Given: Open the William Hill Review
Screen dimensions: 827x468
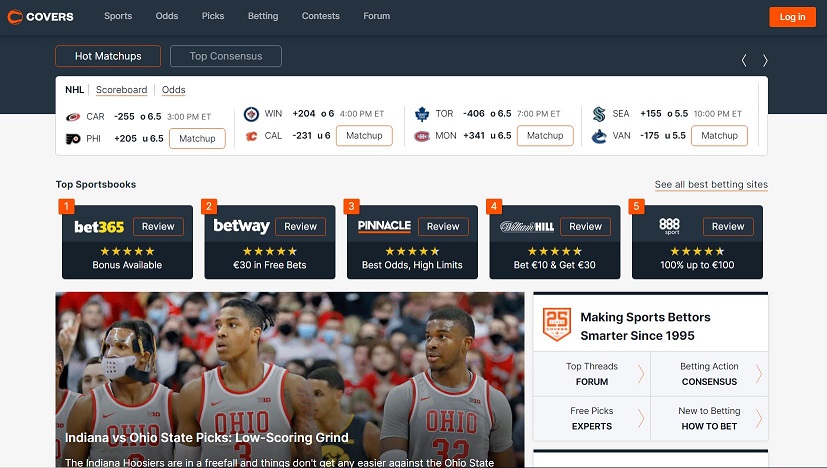Looking at the screenshot, I should point(585,226).
